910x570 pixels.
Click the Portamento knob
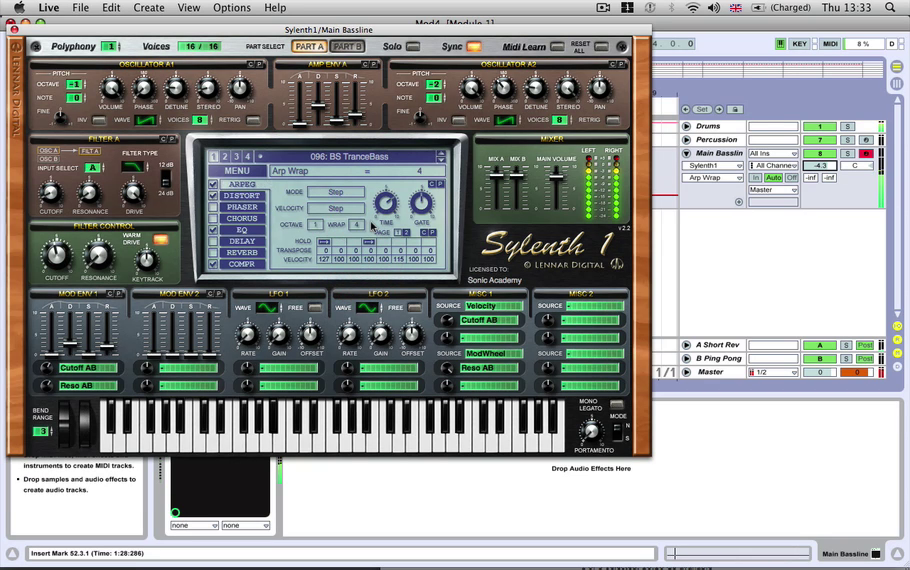click(x=591, y=431)
